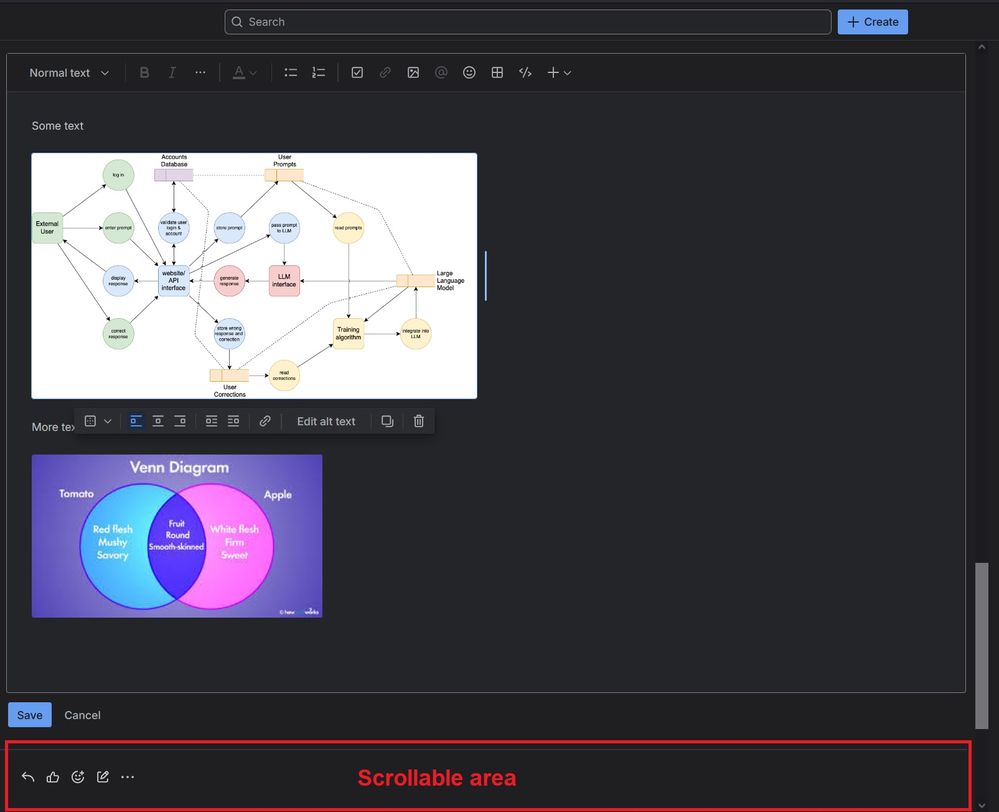Click the image resize handle on flowchart
This screenshot has width=999, height=812.
tap(485, 275)
